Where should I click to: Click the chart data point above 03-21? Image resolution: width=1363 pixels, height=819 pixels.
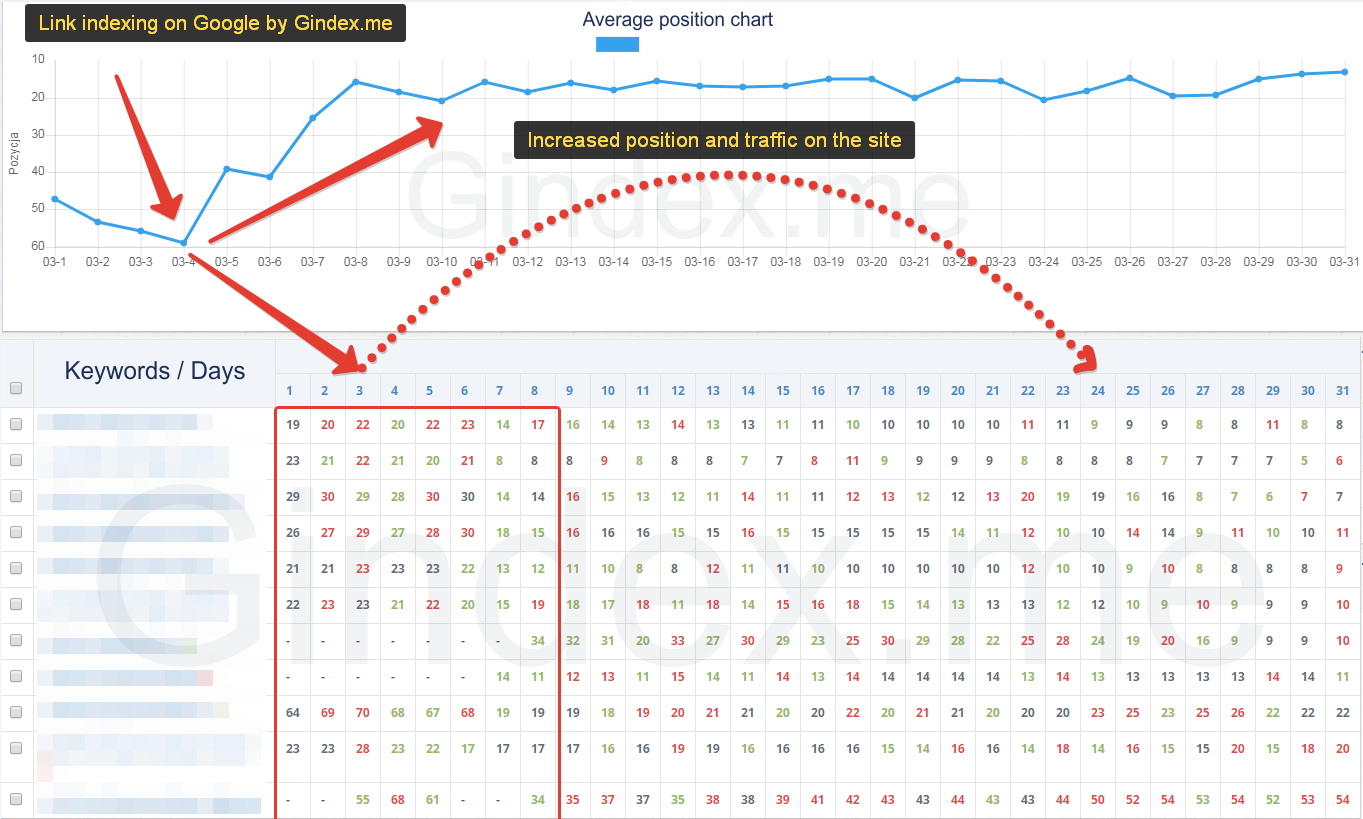914,98
